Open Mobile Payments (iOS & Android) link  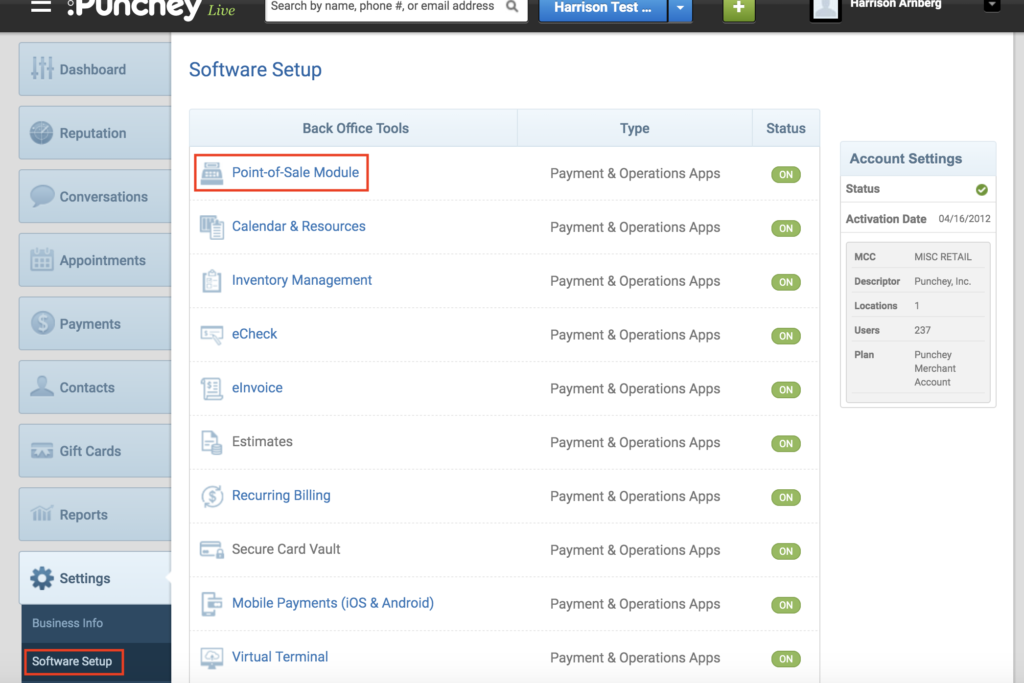pos(332,603)
